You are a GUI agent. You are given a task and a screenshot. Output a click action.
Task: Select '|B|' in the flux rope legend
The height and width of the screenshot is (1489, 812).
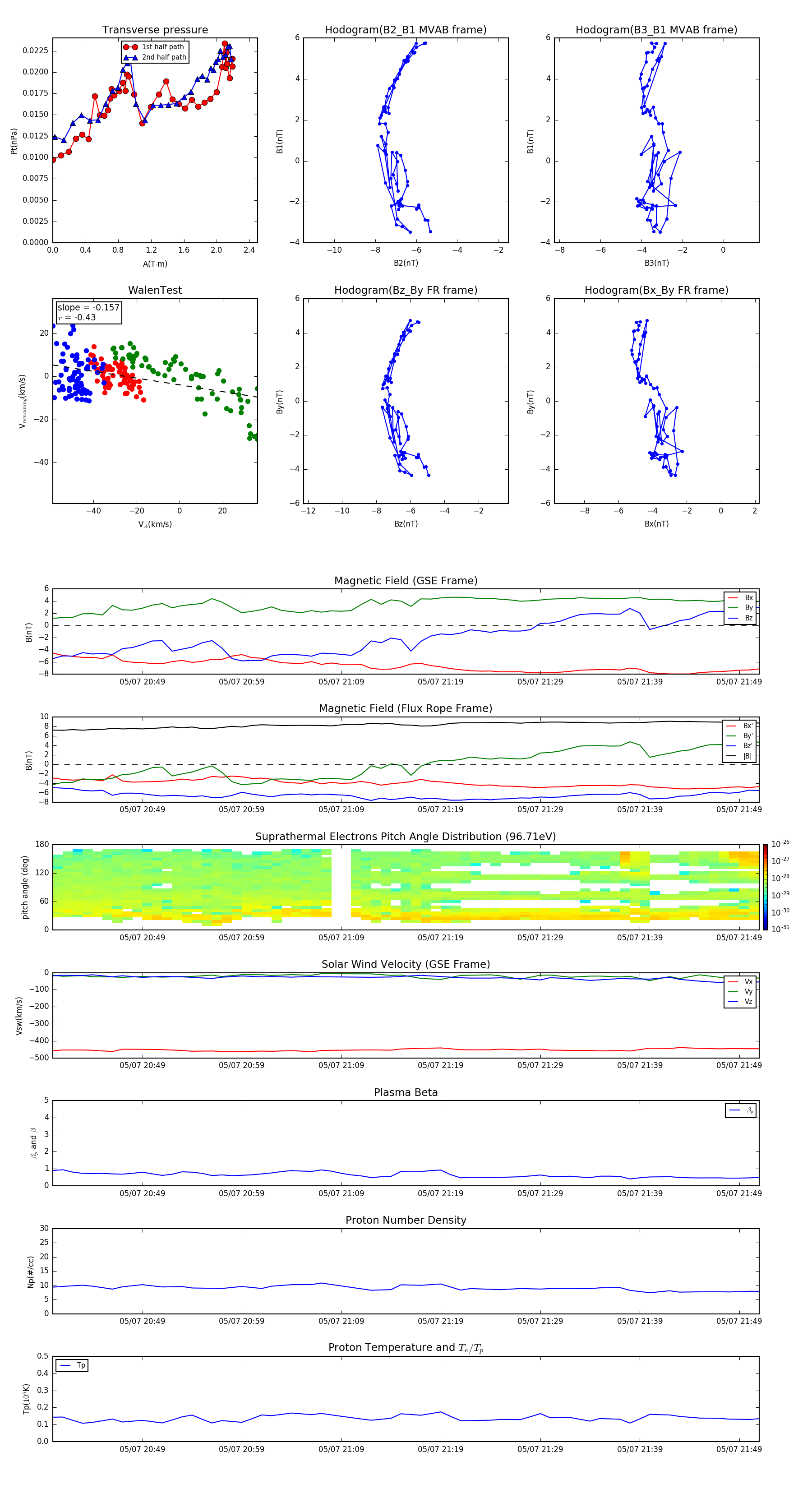740,756
